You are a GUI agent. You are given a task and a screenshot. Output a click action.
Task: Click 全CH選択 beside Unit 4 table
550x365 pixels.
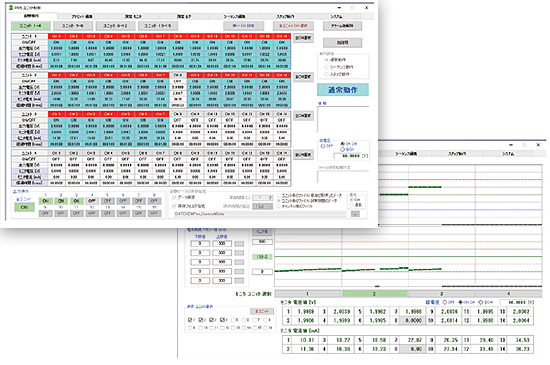[303, 155]
